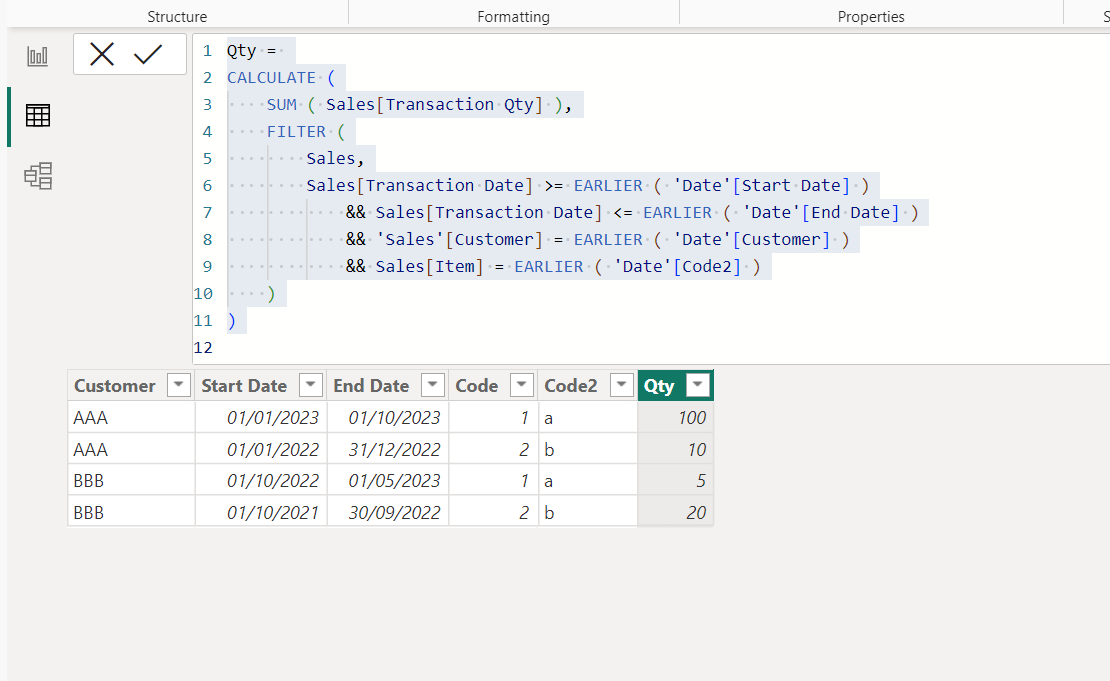Click the Qty cell showing 100
The width and height of the screenshot is (1110, 681).
[675, 418]
